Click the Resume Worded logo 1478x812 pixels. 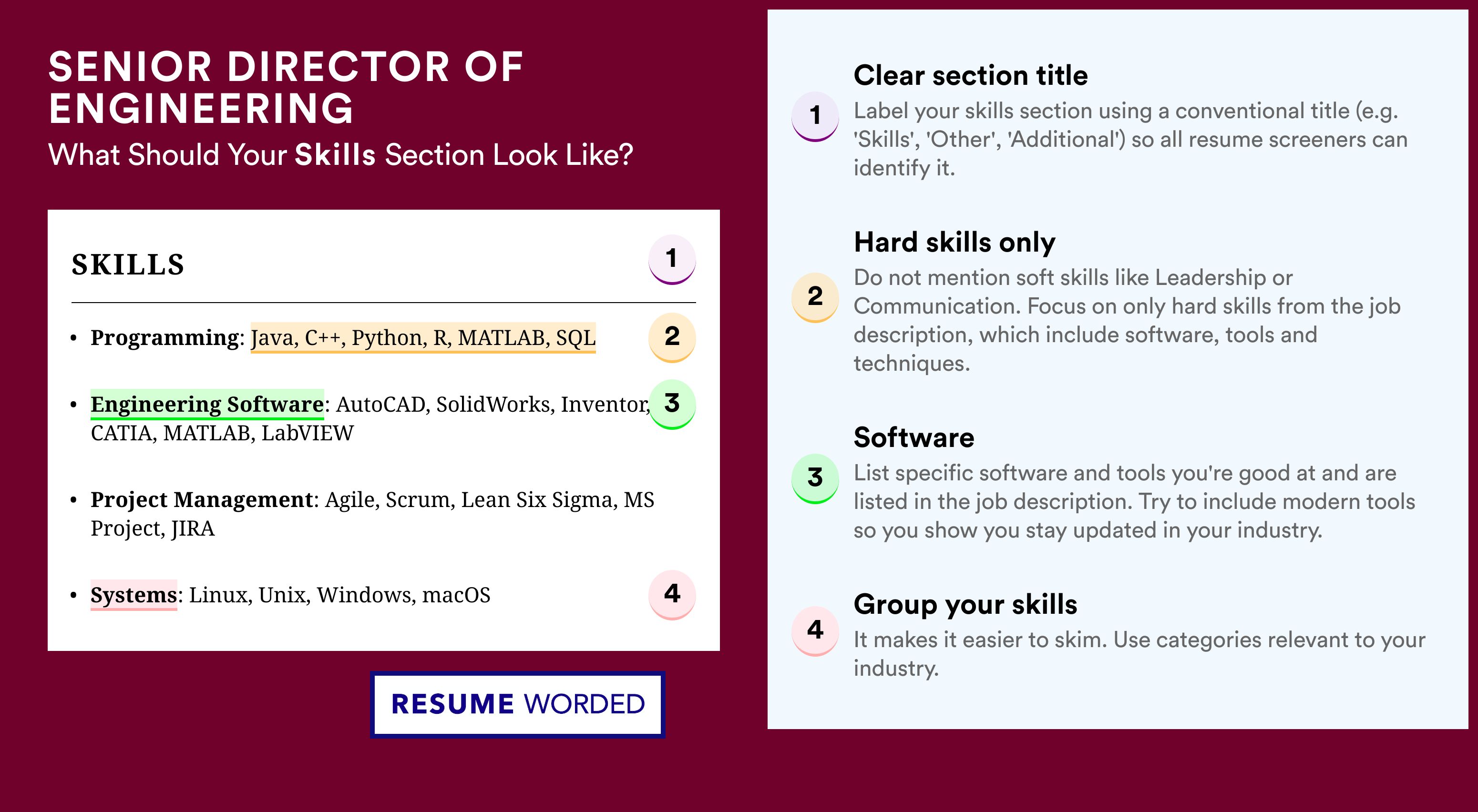coord(517,704)
